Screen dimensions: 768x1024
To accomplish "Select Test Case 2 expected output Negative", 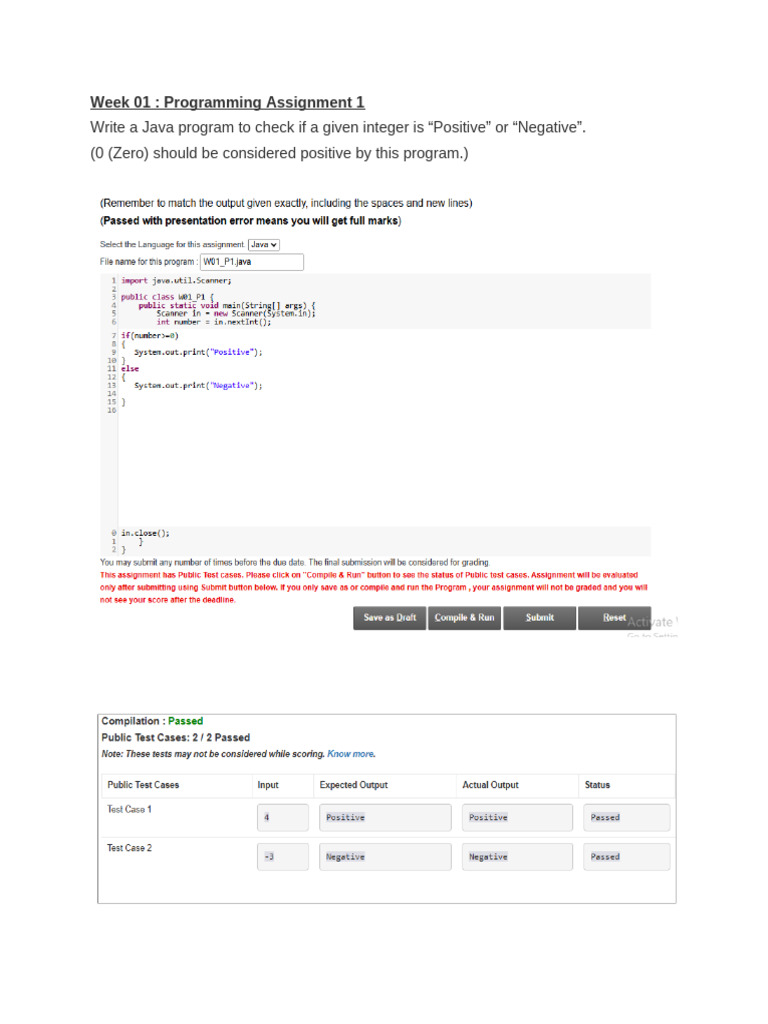I will click(385, 857).
